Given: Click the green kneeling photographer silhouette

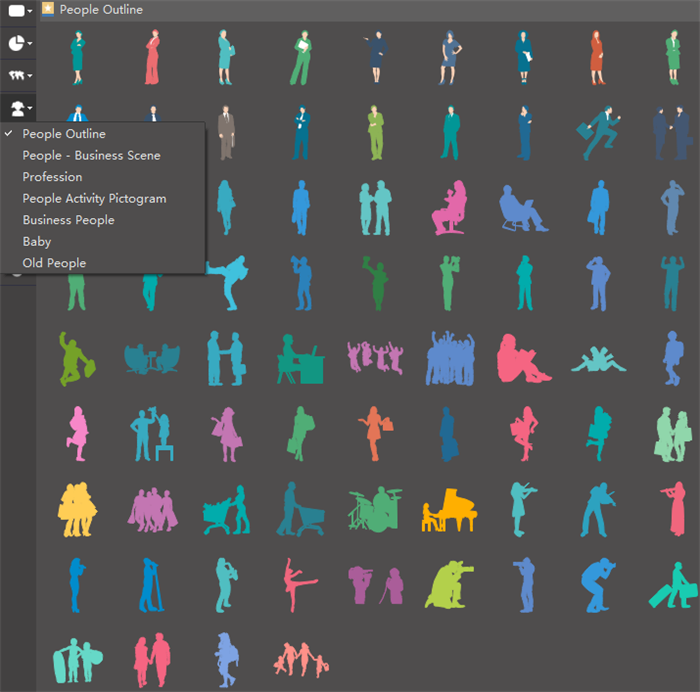Looking at the screenshot, I should point(446,584).
